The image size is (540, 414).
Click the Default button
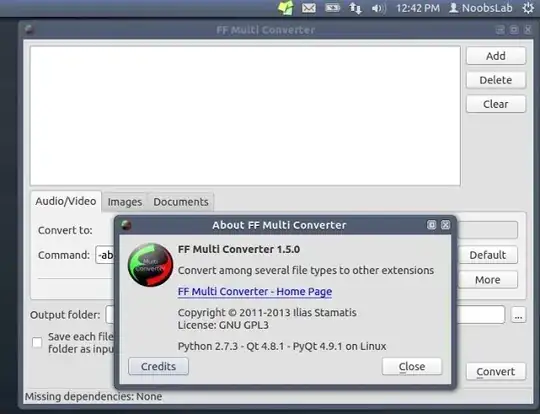pyautogui.click(x=488, y=255)
